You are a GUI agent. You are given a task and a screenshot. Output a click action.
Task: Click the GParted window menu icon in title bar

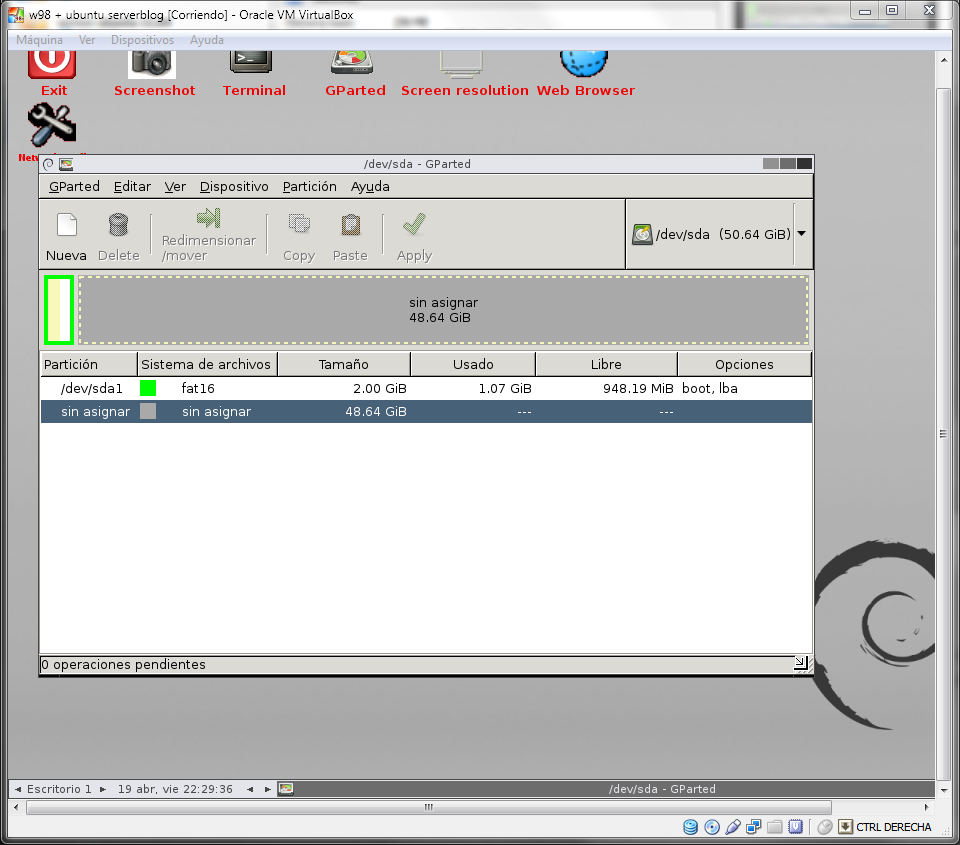[66, 164]
